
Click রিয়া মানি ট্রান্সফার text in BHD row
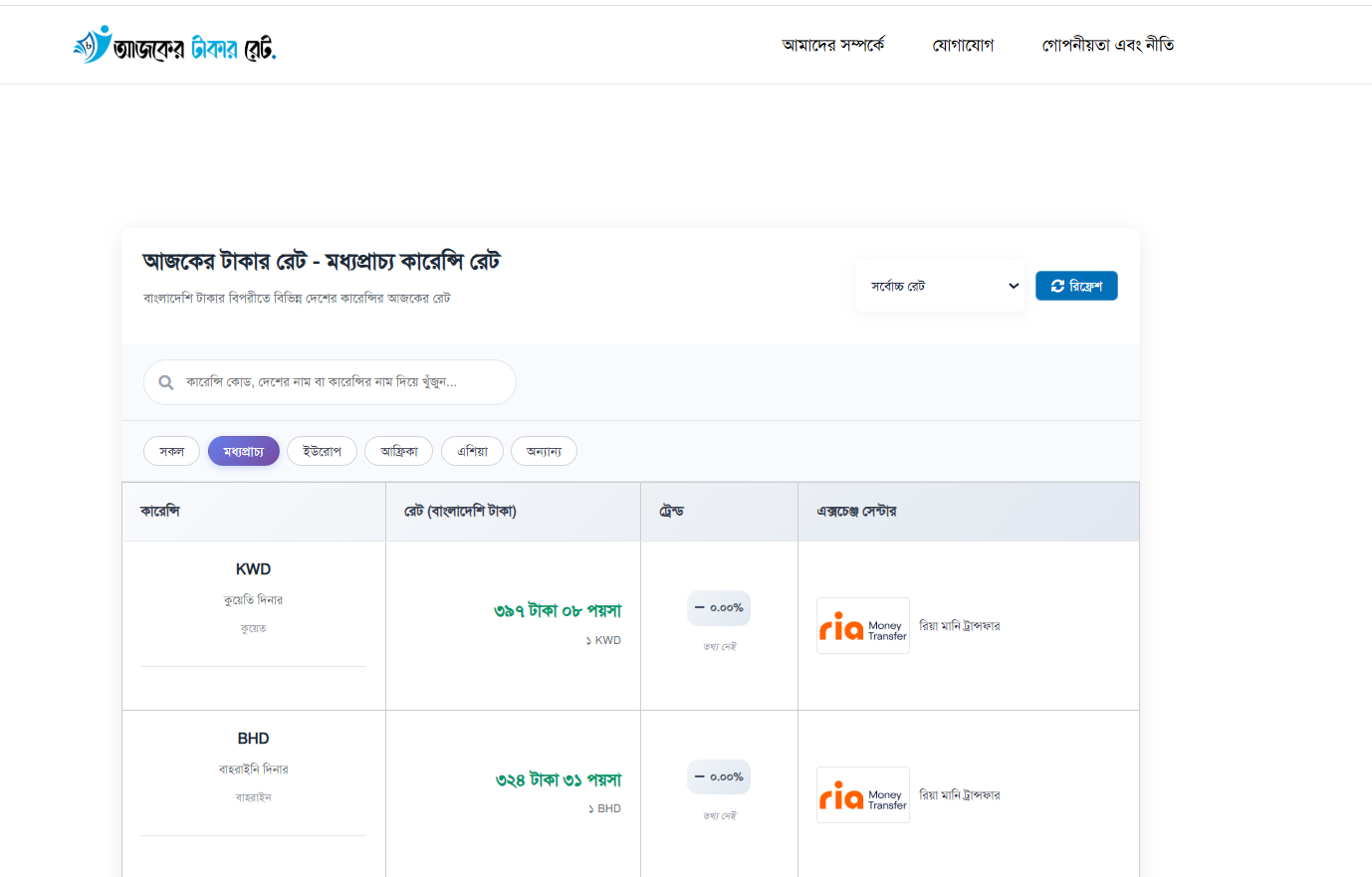[960, 795]
